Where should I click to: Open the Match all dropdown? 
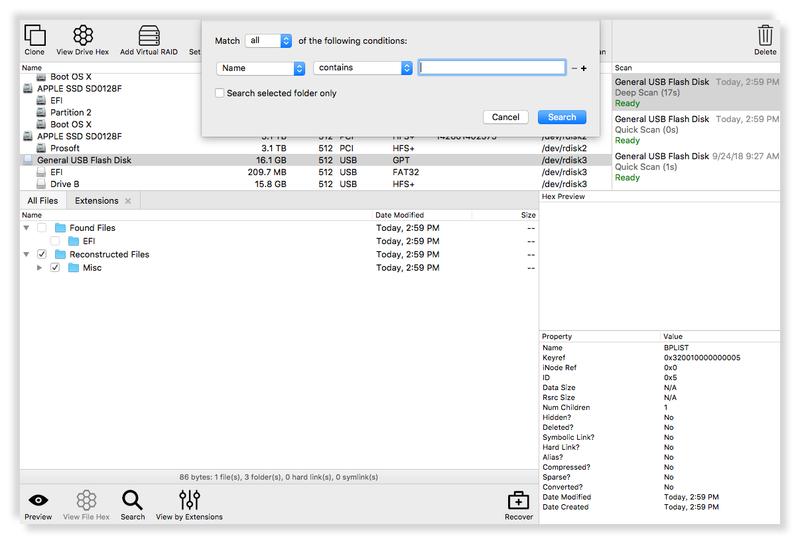269,40
